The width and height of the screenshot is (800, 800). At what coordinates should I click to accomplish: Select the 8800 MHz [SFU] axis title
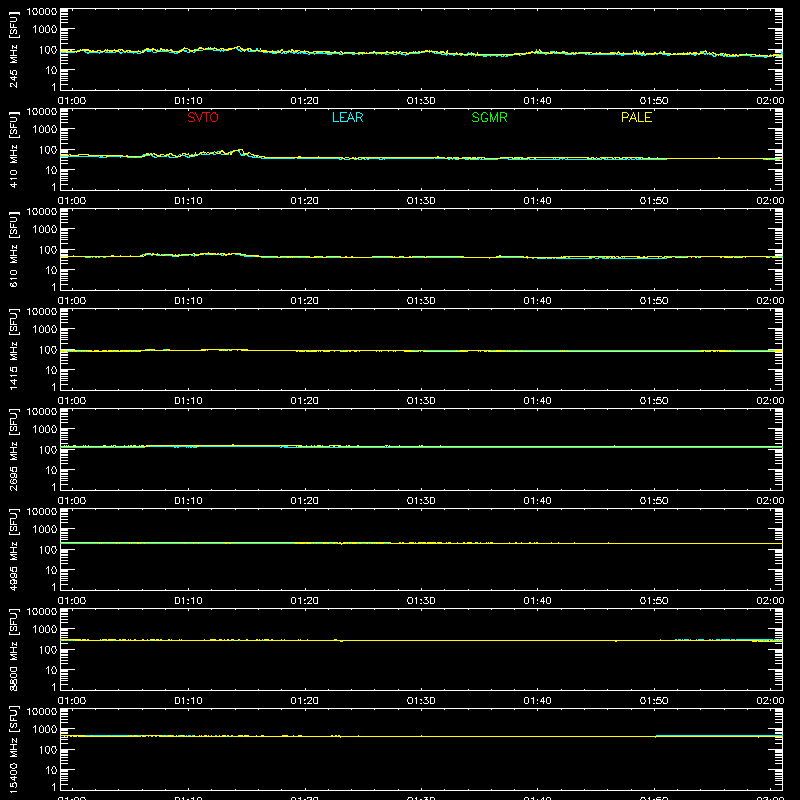pyautogui.click(x=13, y=649)
